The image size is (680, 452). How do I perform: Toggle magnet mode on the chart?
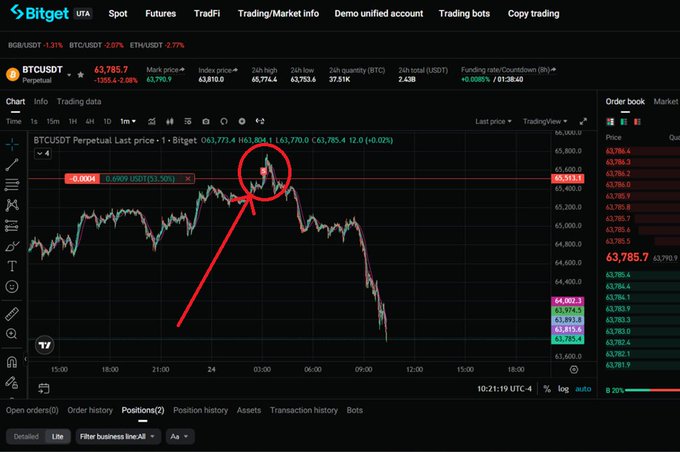12,362
